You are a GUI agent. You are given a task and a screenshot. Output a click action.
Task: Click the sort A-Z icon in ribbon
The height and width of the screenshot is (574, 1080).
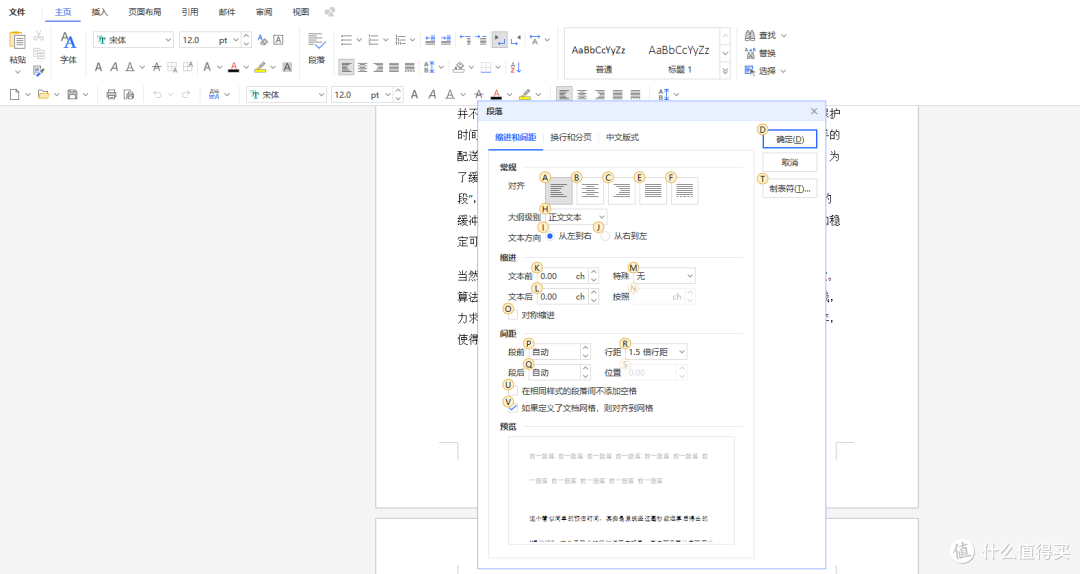pos(516,67)
